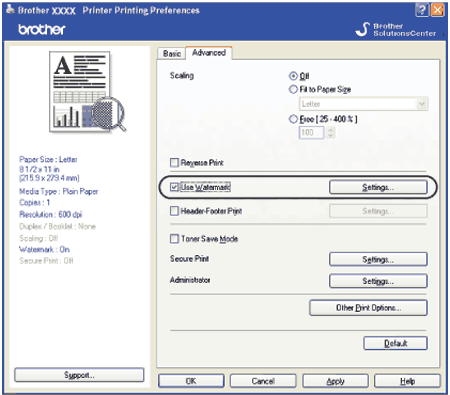Screen dimensions: 450x395
Task: Click Other Print Options button
Action: pyautogui.click(x=368, y=308)
